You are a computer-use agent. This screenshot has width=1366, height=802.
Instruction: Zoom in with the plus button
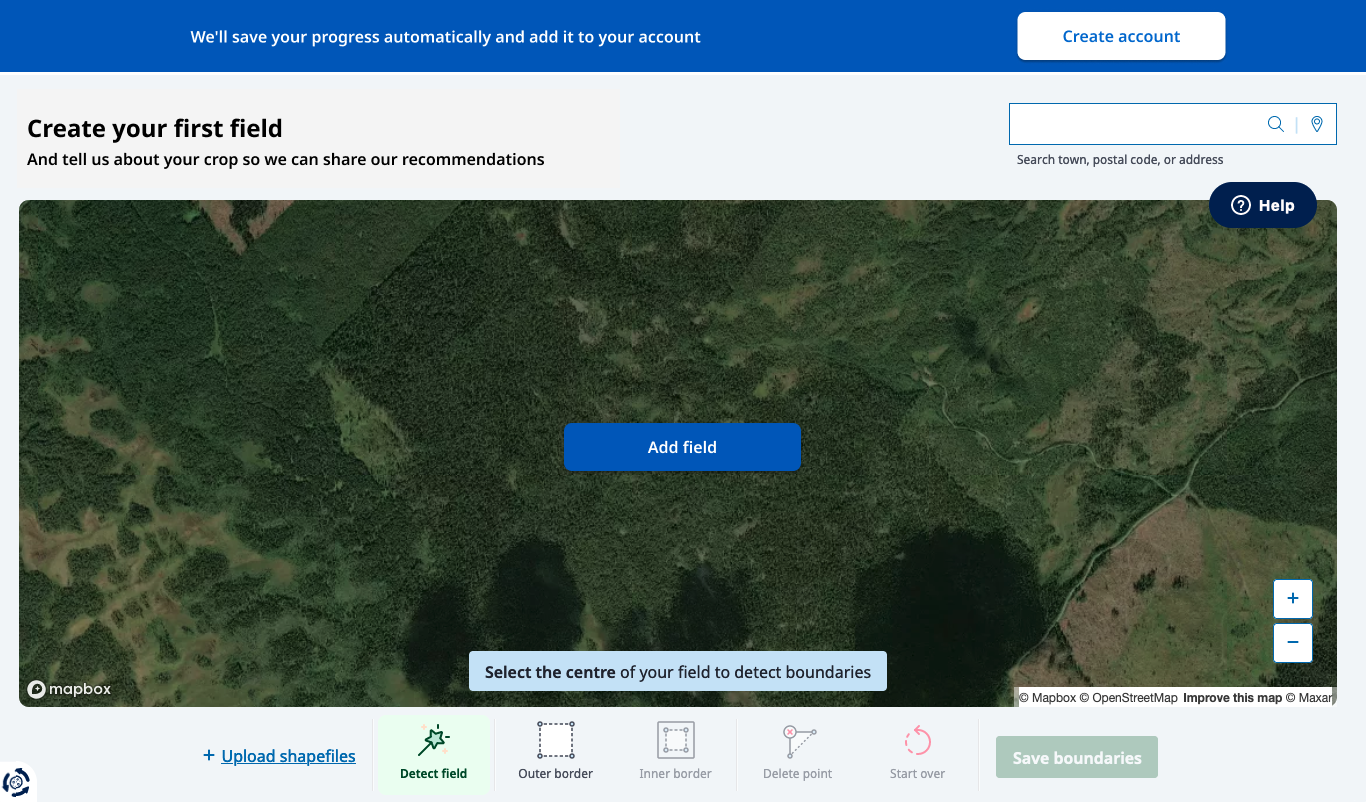(1293, 598)
